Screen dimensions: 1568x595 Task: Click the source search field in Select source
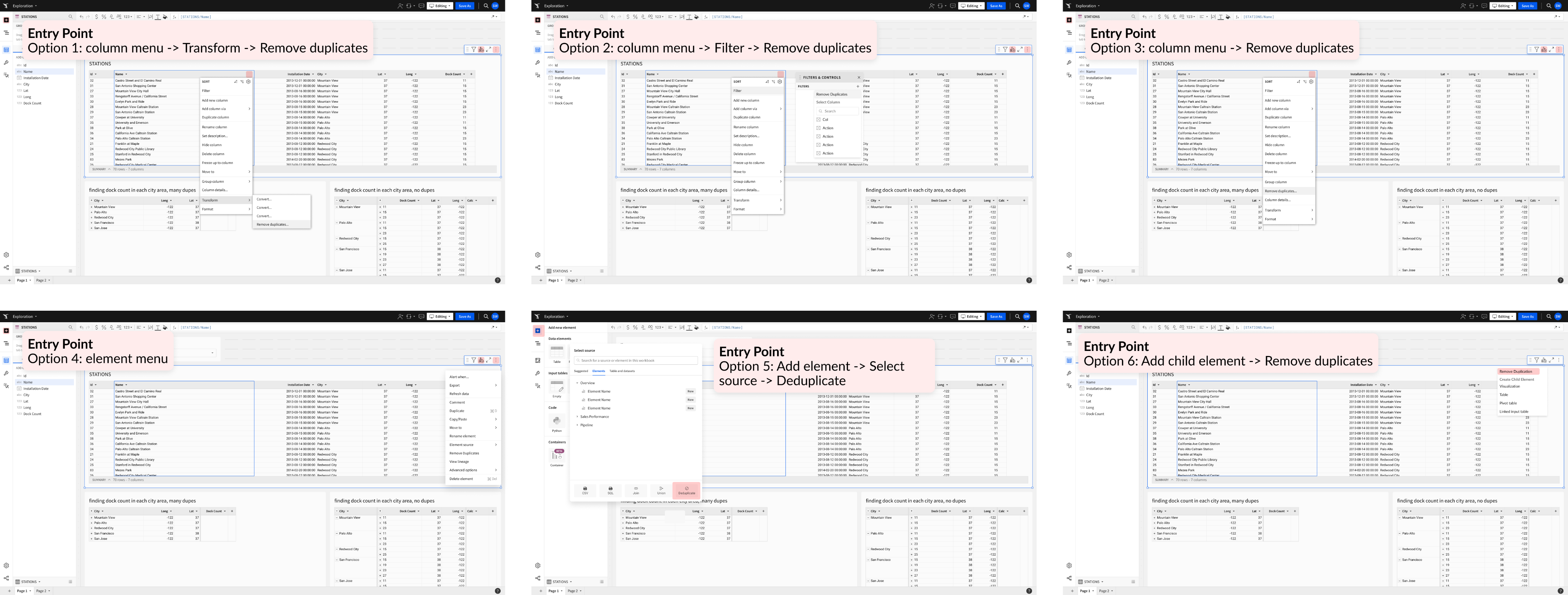[635, 361]
